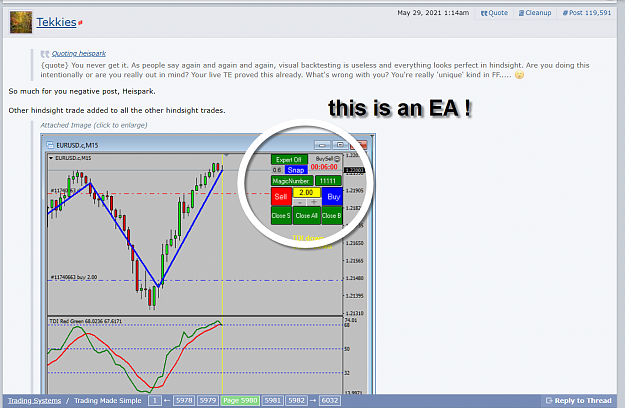Jump to last page 6032
The height and width of the screenshot is (408, 625).
330,400
